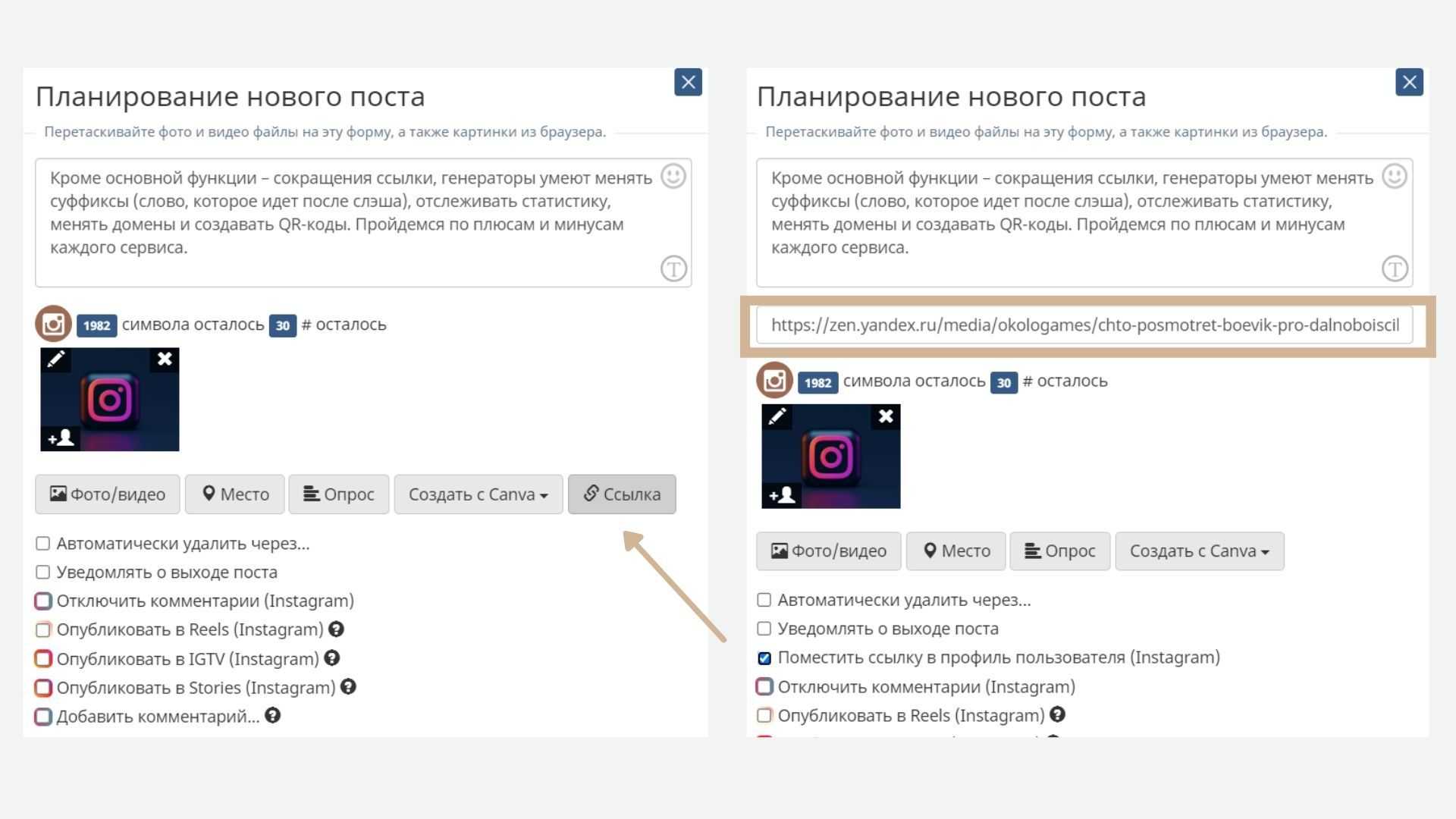Open Создать с Canva menu in right panel
The width and height of the screenshot is (1456, 819).
pyautogui.click(x=1199, y=551)
